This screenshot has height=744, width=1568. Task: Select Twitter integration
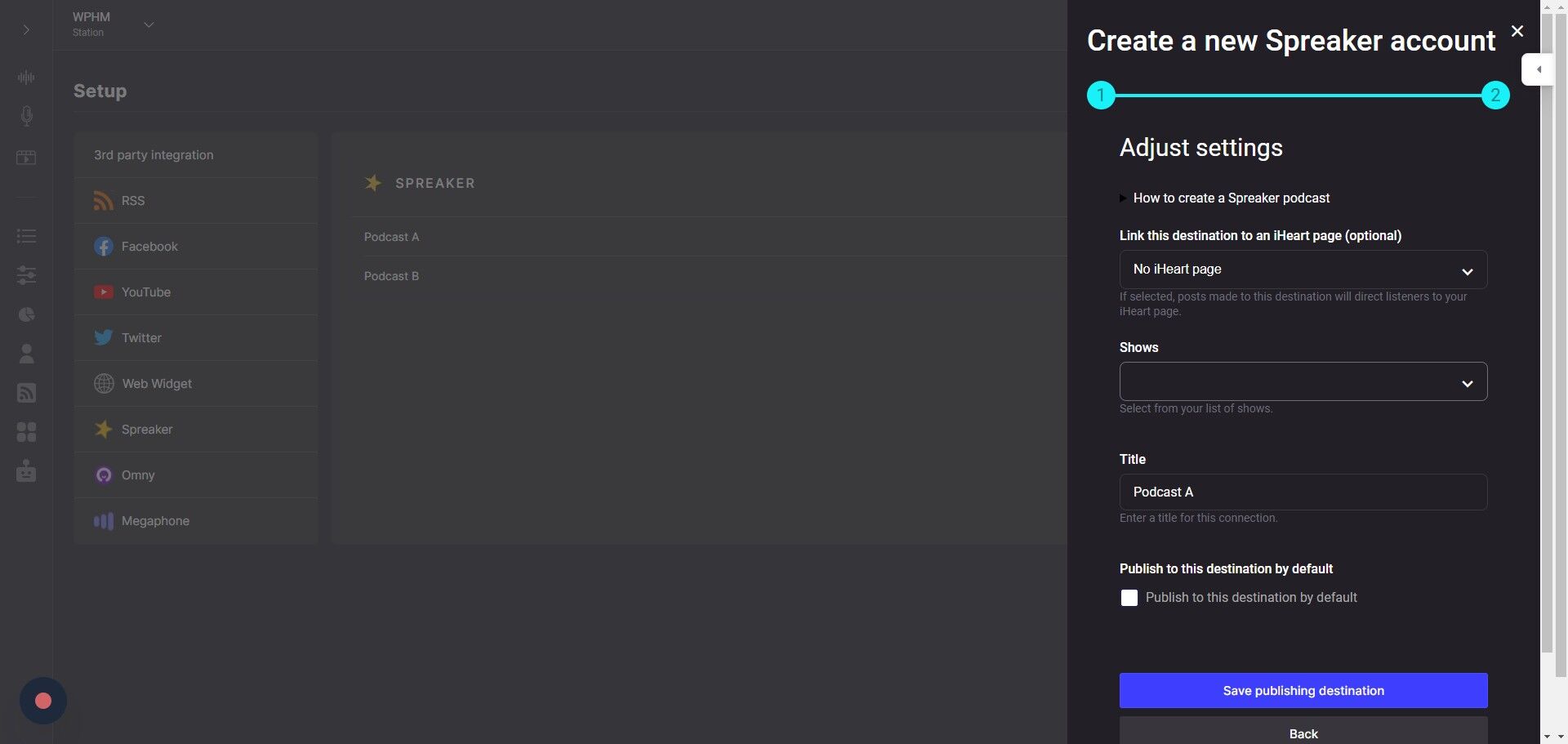pos(196,338)
